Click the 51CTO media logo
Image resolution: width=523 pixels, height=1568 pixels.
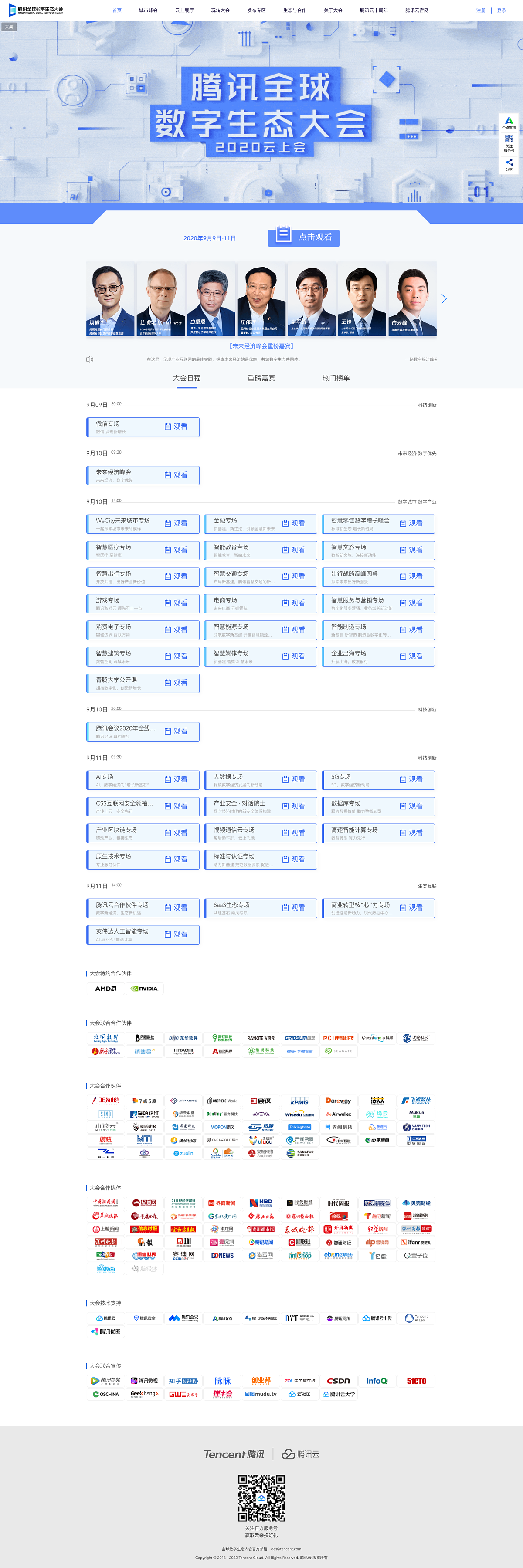pyautogui.click(x=417, y=1381)
